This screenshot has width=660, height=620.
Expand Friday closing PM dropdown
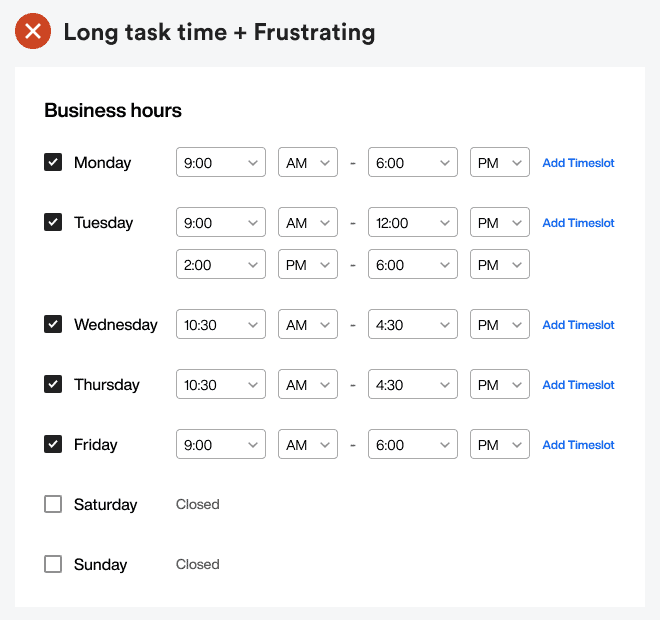(x=500, y=445)
